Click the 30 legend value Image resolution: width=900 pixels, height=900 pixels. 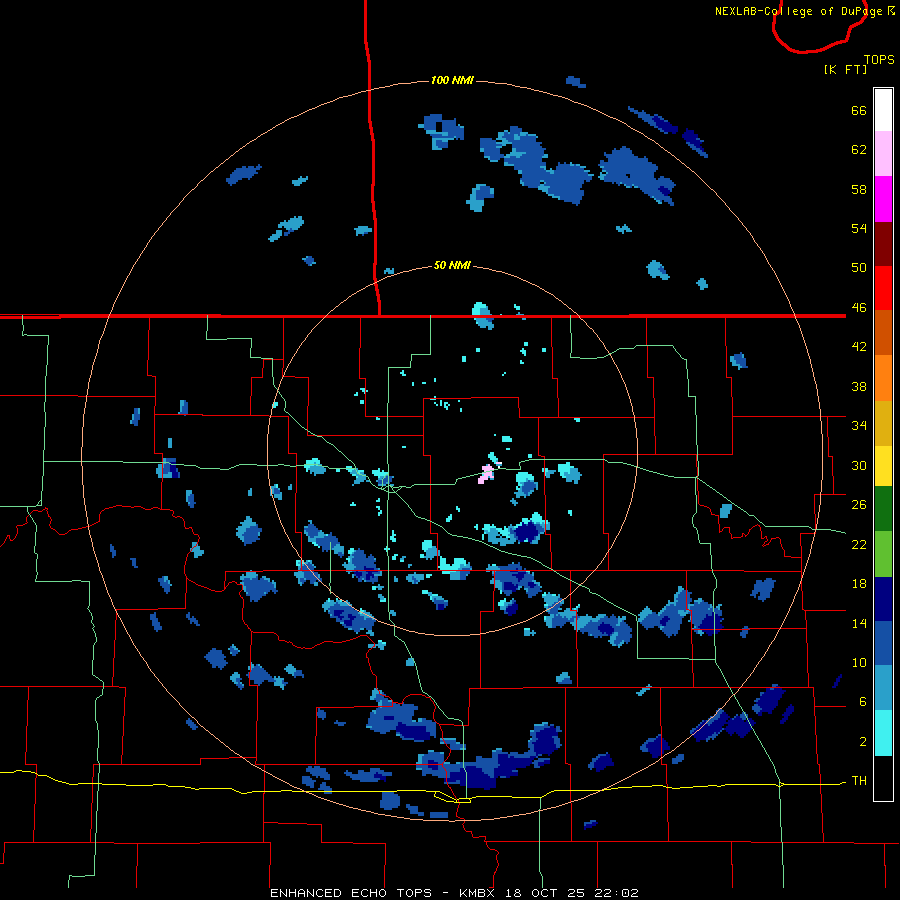coord(859,465)
